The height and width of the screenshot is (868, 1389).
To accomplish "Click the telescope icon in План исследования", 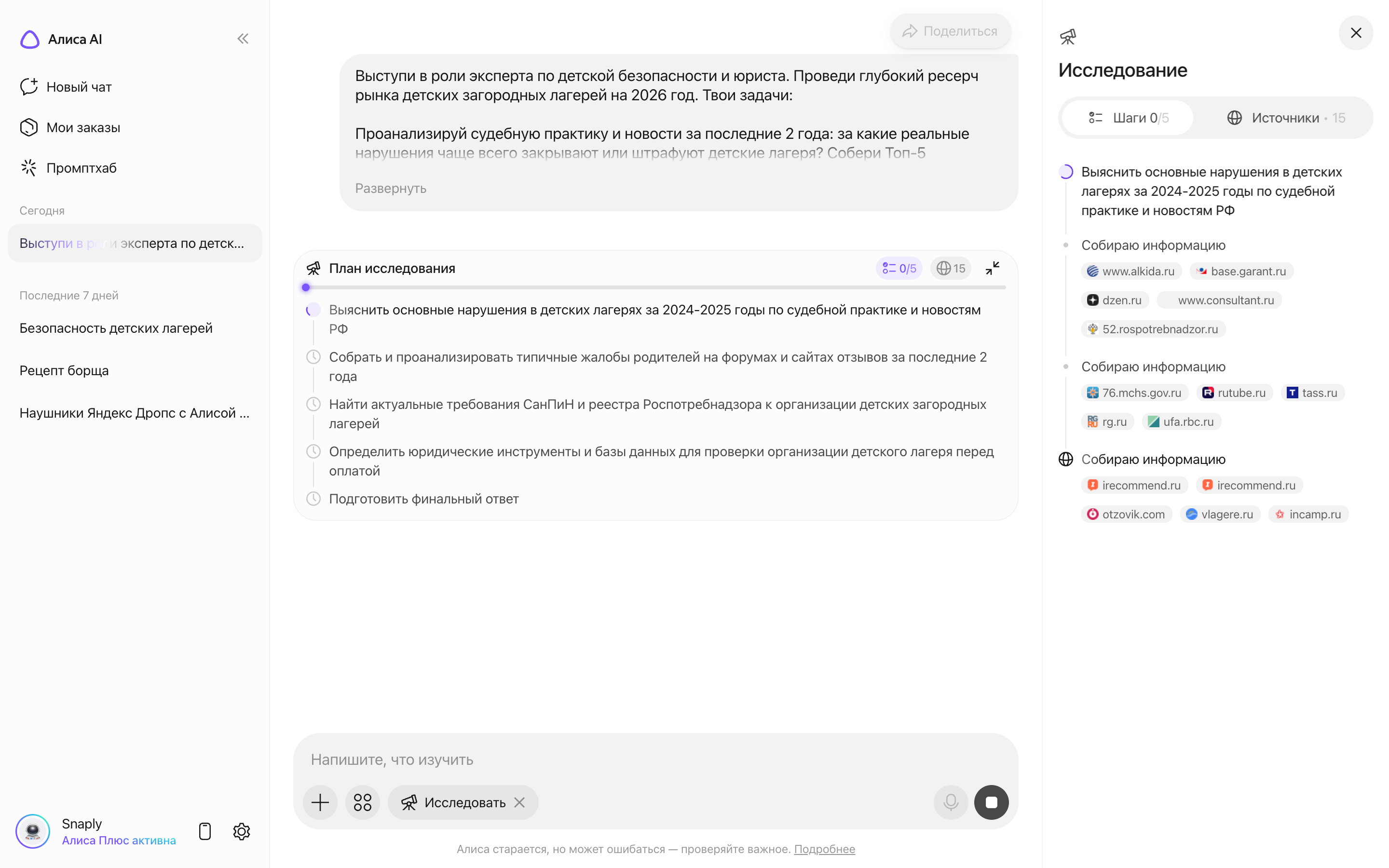I will 313,268.
